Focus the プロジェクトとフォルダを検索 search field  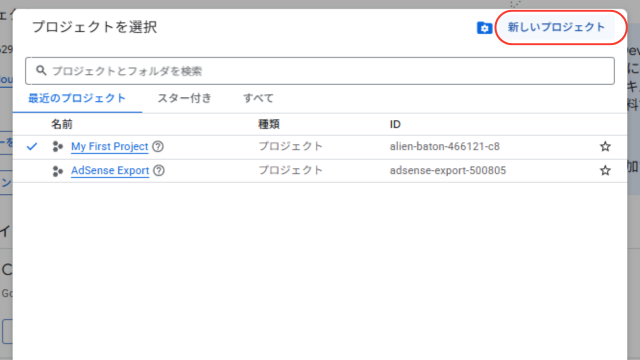coord(320,71)
